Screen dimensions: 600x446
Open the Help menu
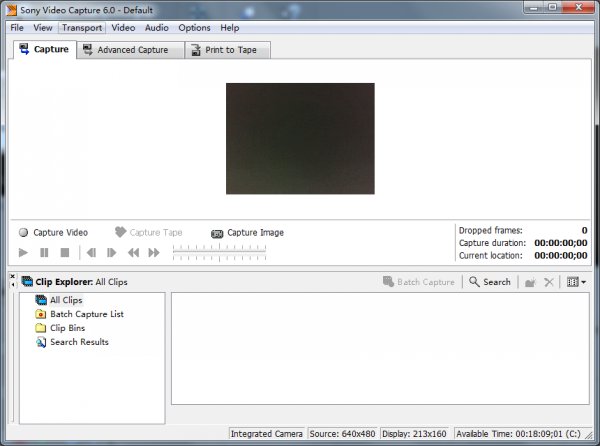(x=230, y=28)
